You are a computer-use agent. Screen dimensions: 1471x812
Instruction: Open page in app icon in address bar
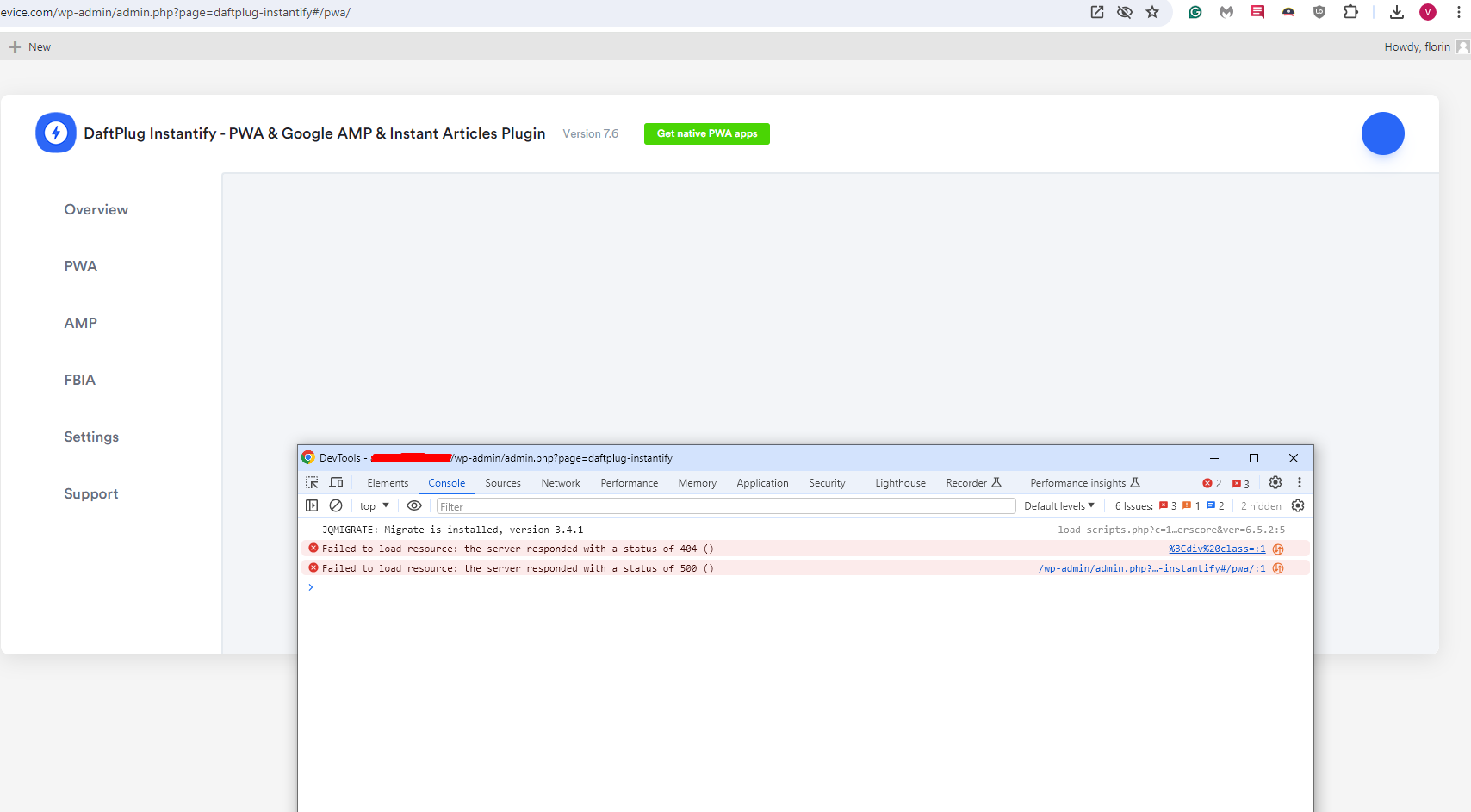click(x=1097, y=12)
